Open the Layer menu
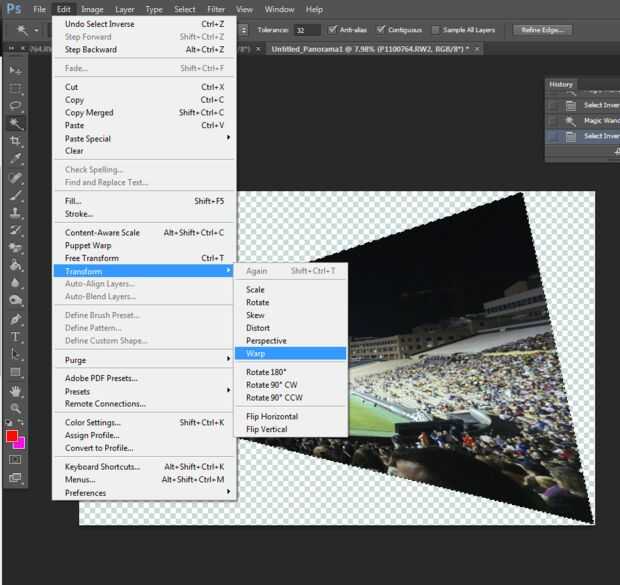This screenshot has height=585, width=620. [125, 9]
